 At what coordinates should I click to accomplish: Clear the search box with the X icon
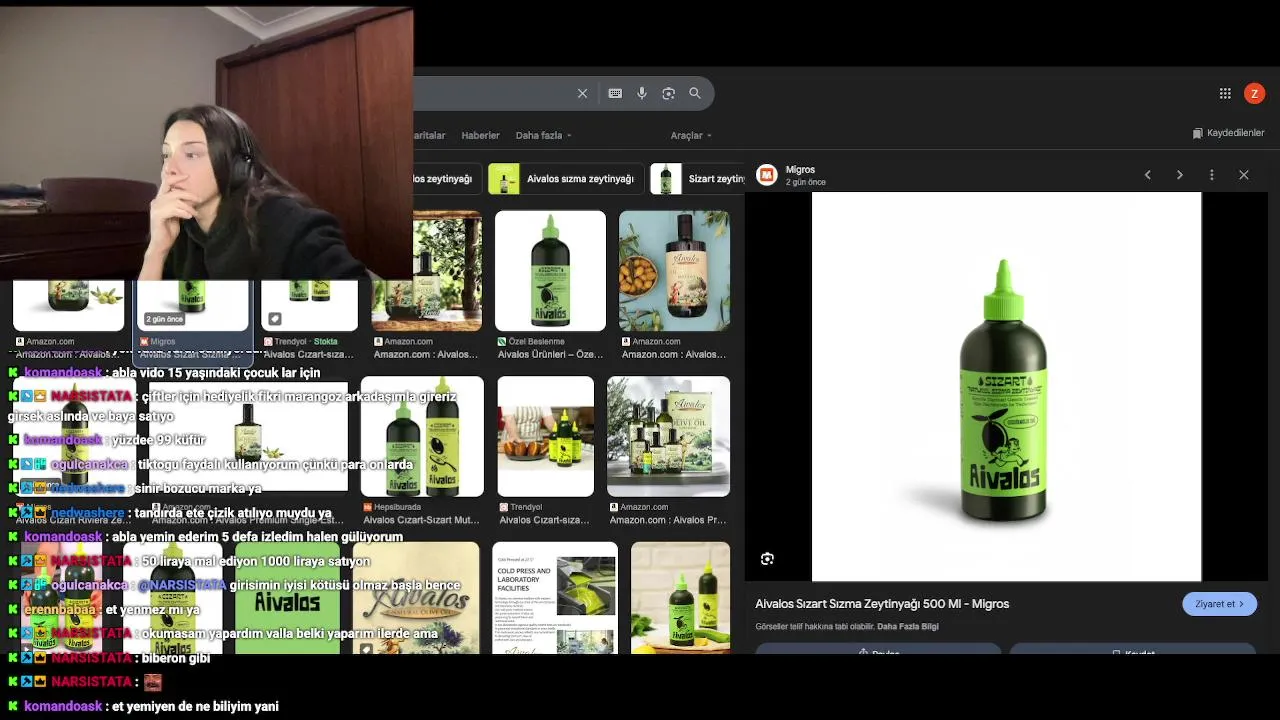click(x=582, y=93)
